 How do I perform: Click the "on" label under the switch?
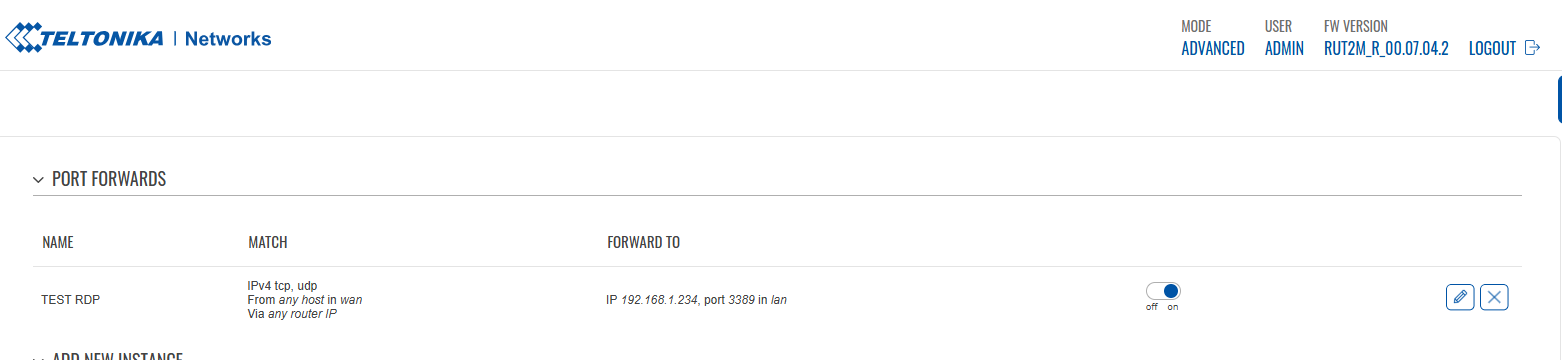point(1173,307)
